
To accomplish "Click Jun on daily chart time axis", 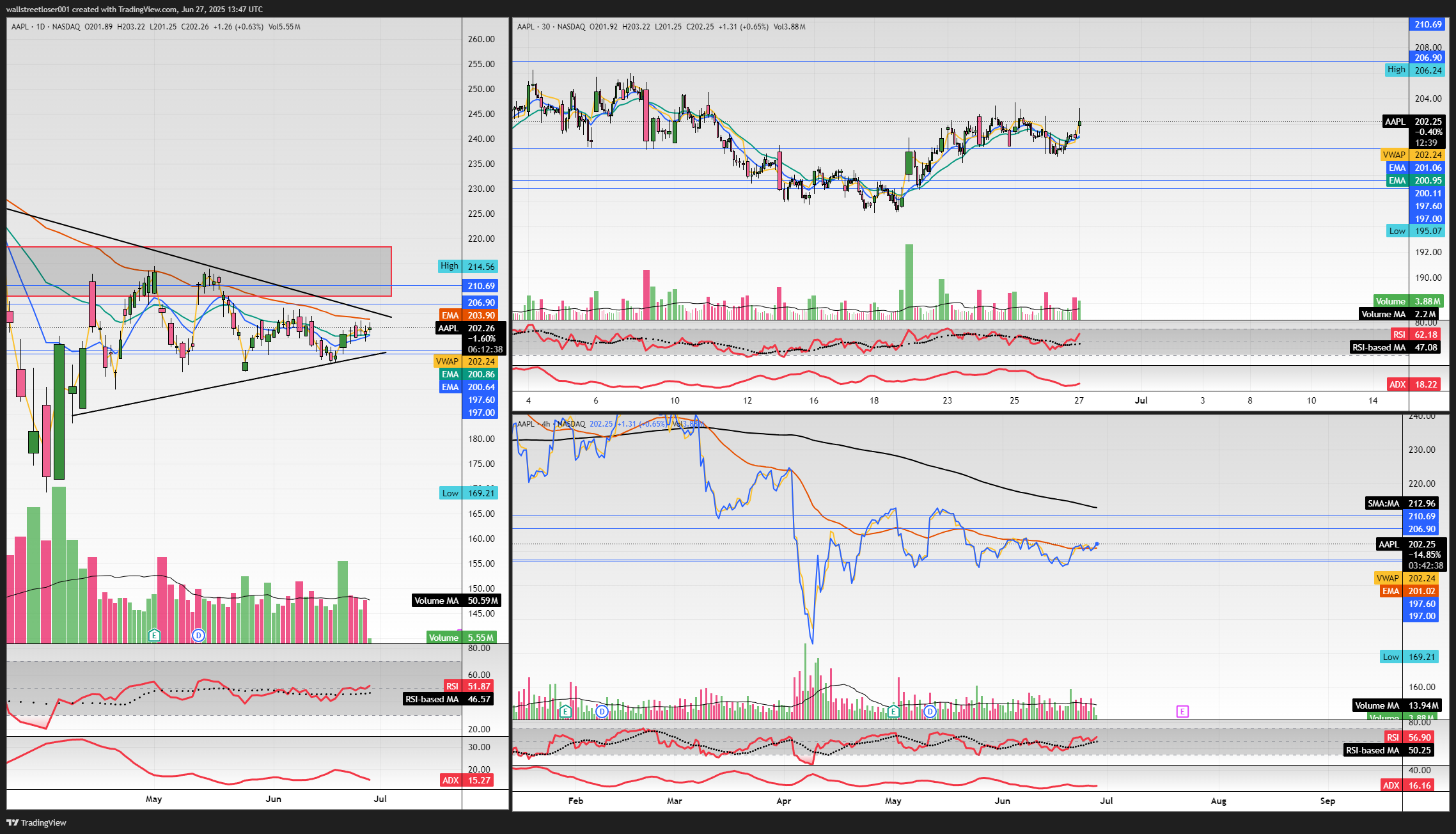I will (x=273, y=799).
